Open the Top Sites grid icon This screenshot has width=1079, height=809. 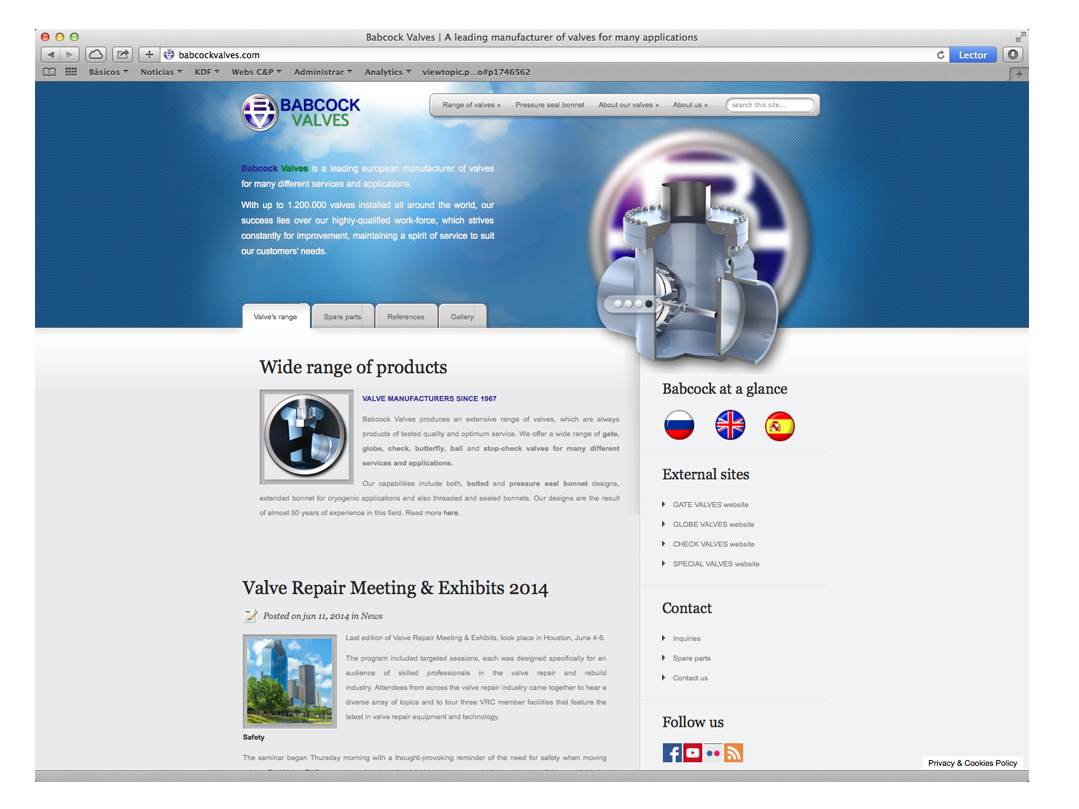[71, 72]
